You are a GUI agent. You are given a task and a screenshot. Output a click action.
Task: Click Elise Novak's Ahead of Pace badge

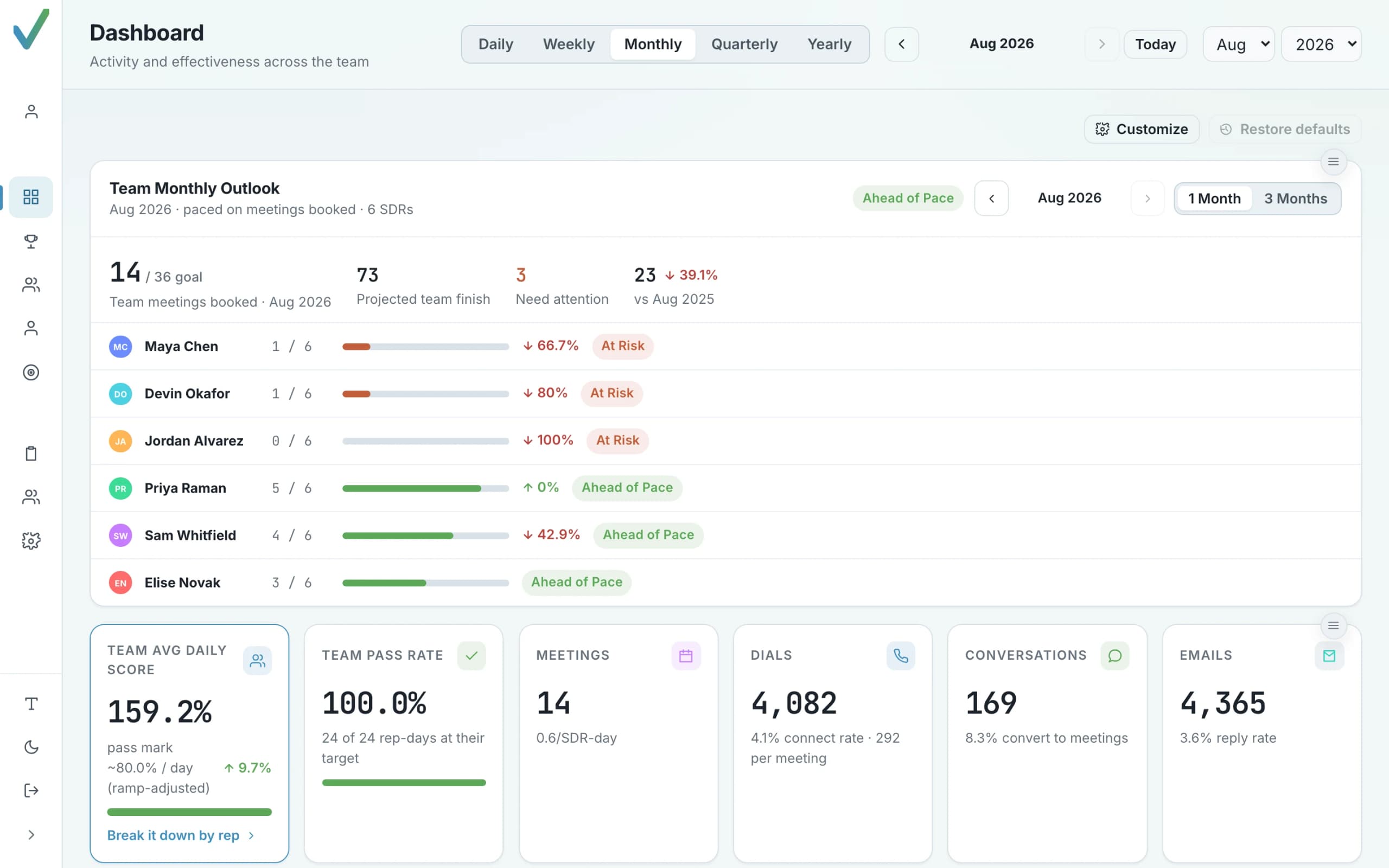tap(577, 582)
